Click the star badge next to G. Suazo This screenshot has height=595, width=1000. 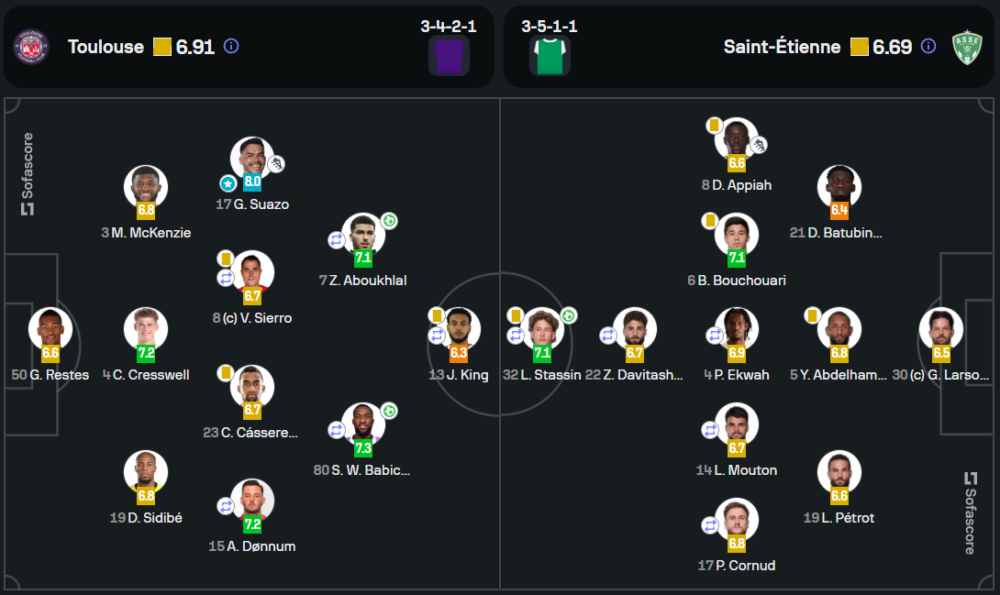(x=228, y=183)
